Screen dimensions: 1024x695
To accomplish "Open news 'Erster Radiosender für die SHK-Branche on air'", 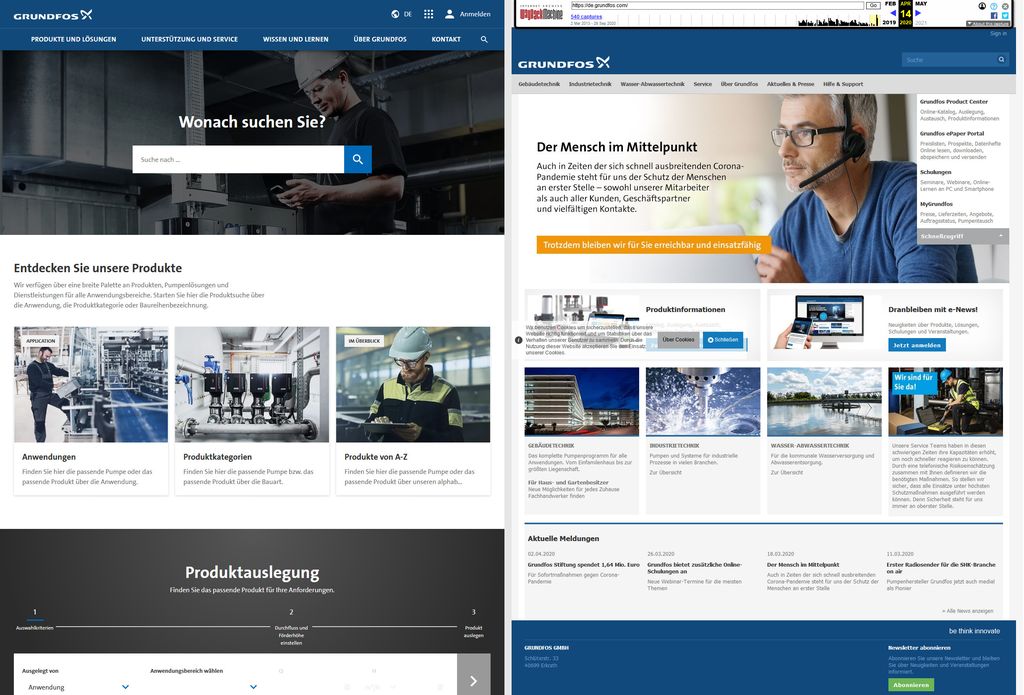I will click(940, 568).
